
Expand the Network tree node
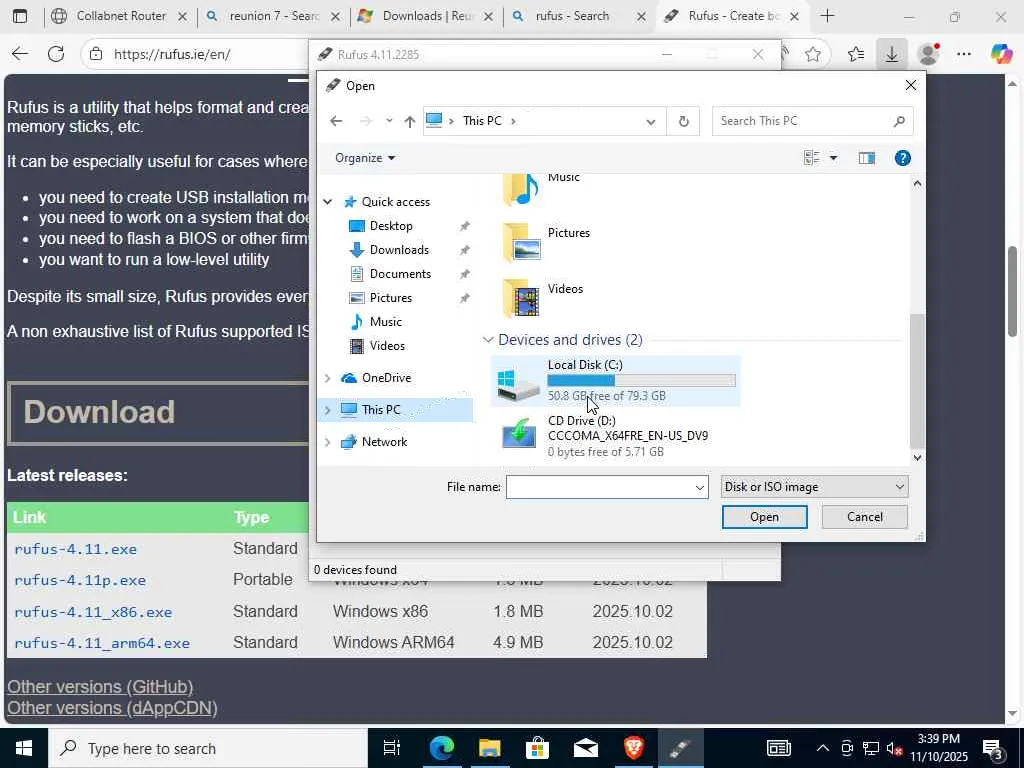coord(328,442)
